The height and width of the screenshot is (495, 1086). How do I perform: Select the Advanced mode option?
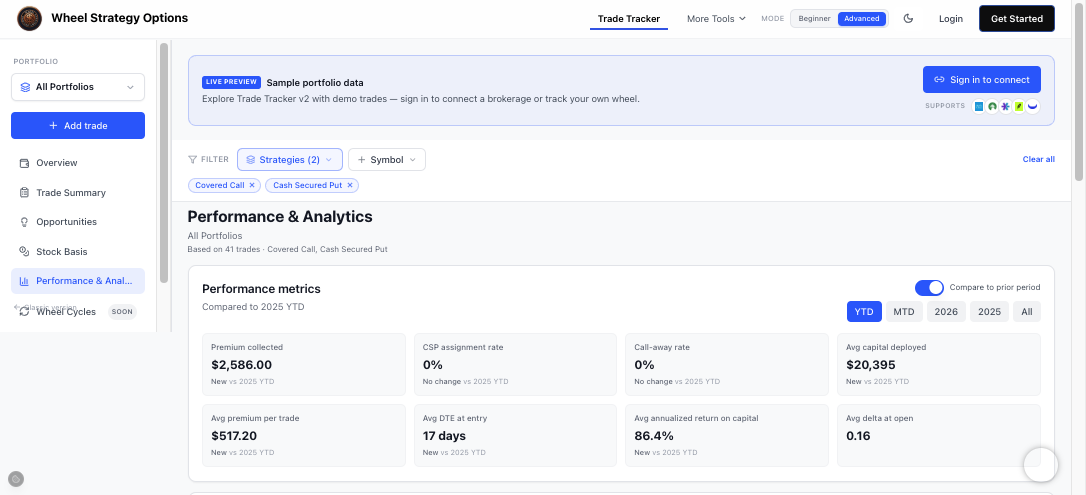click(862, 19)
